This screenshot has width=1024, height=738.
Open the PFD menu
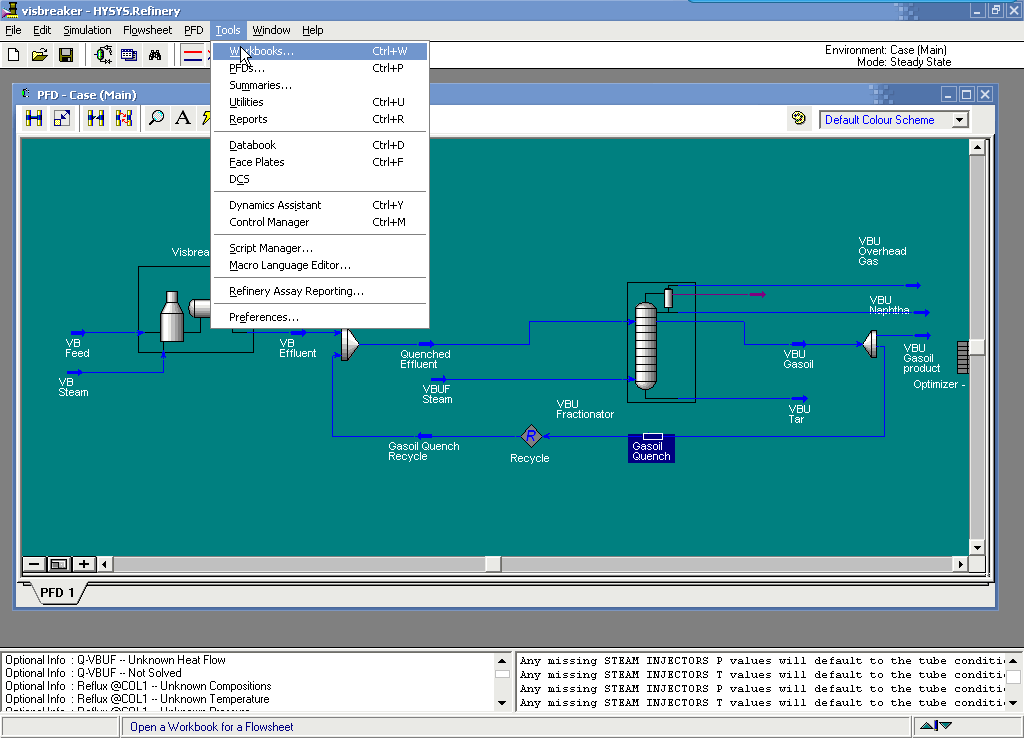pyautogui.click(x=193, y=30)
